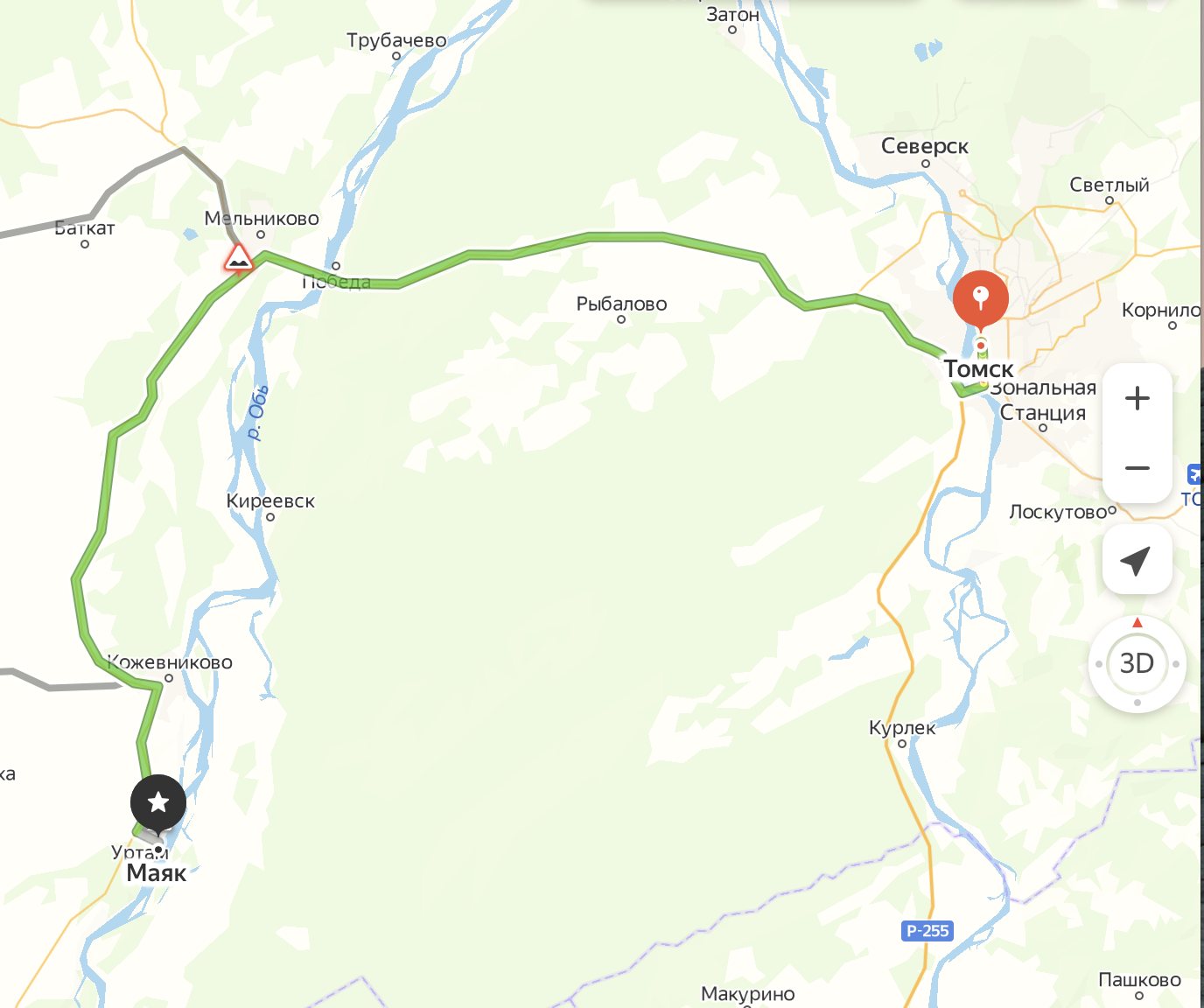
Task: Click the Северск city label
Action: tap(924, 146)
